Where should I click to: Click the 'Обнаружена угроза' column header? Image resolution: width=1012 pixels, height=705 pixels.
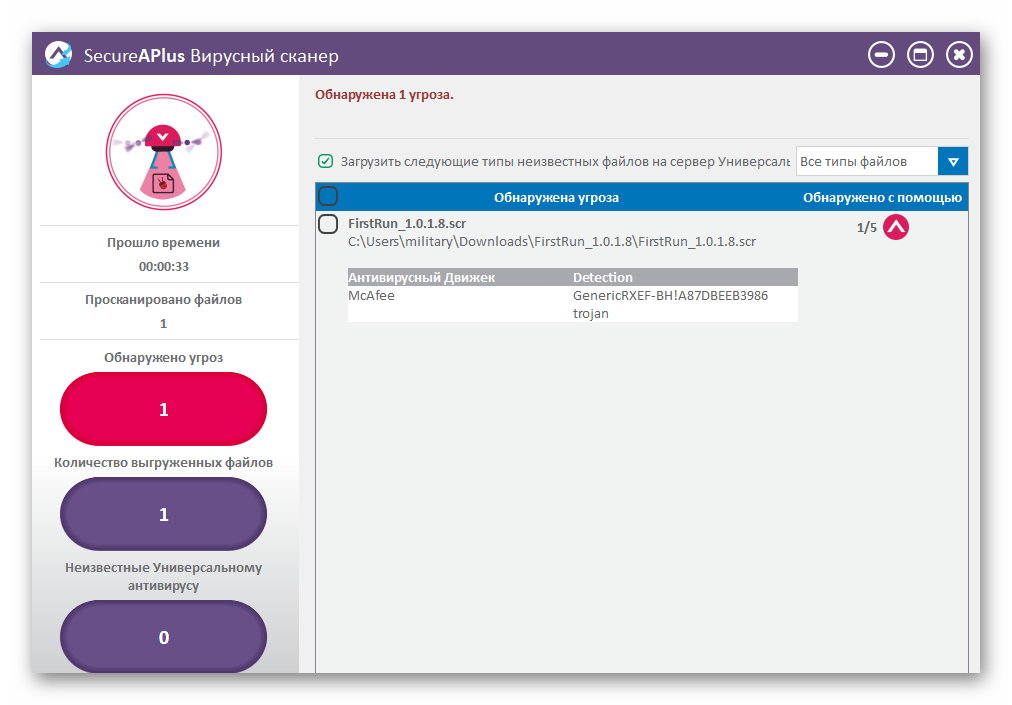click(556, 198)
